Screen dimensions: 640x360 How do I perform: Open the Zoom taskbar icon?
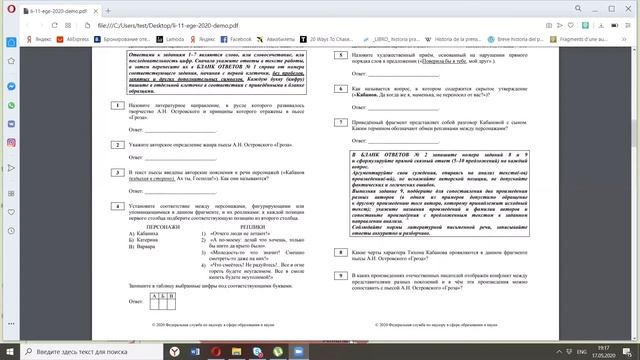(299, 351)
